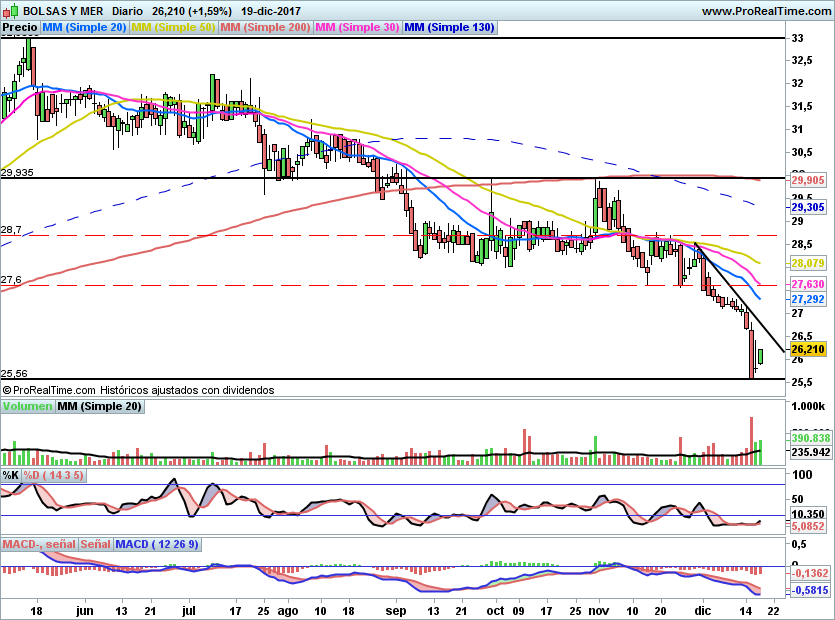Click the Señal label in MACD panel
Viewport: 835px width, 620px height.
(x=96, y=544)
